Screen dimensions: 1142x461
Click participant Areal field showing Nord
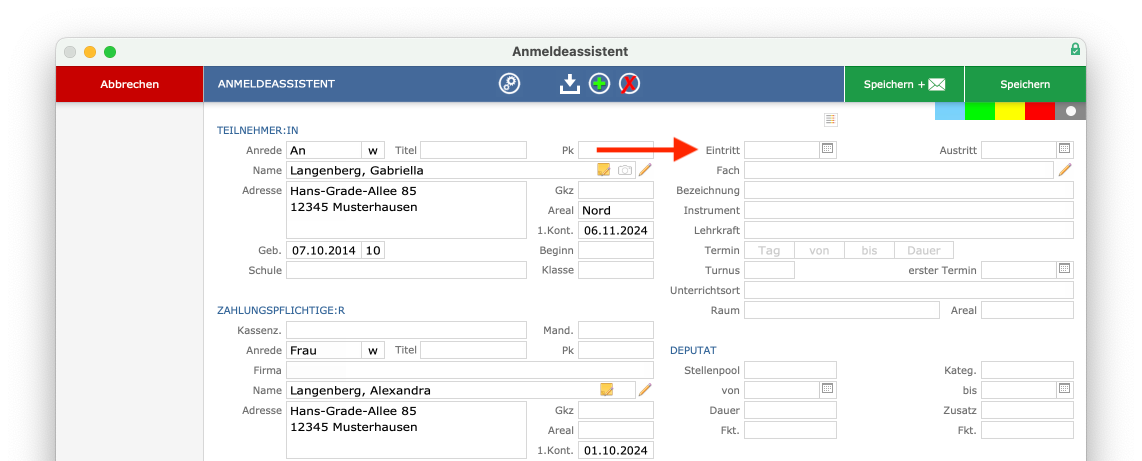616,210
